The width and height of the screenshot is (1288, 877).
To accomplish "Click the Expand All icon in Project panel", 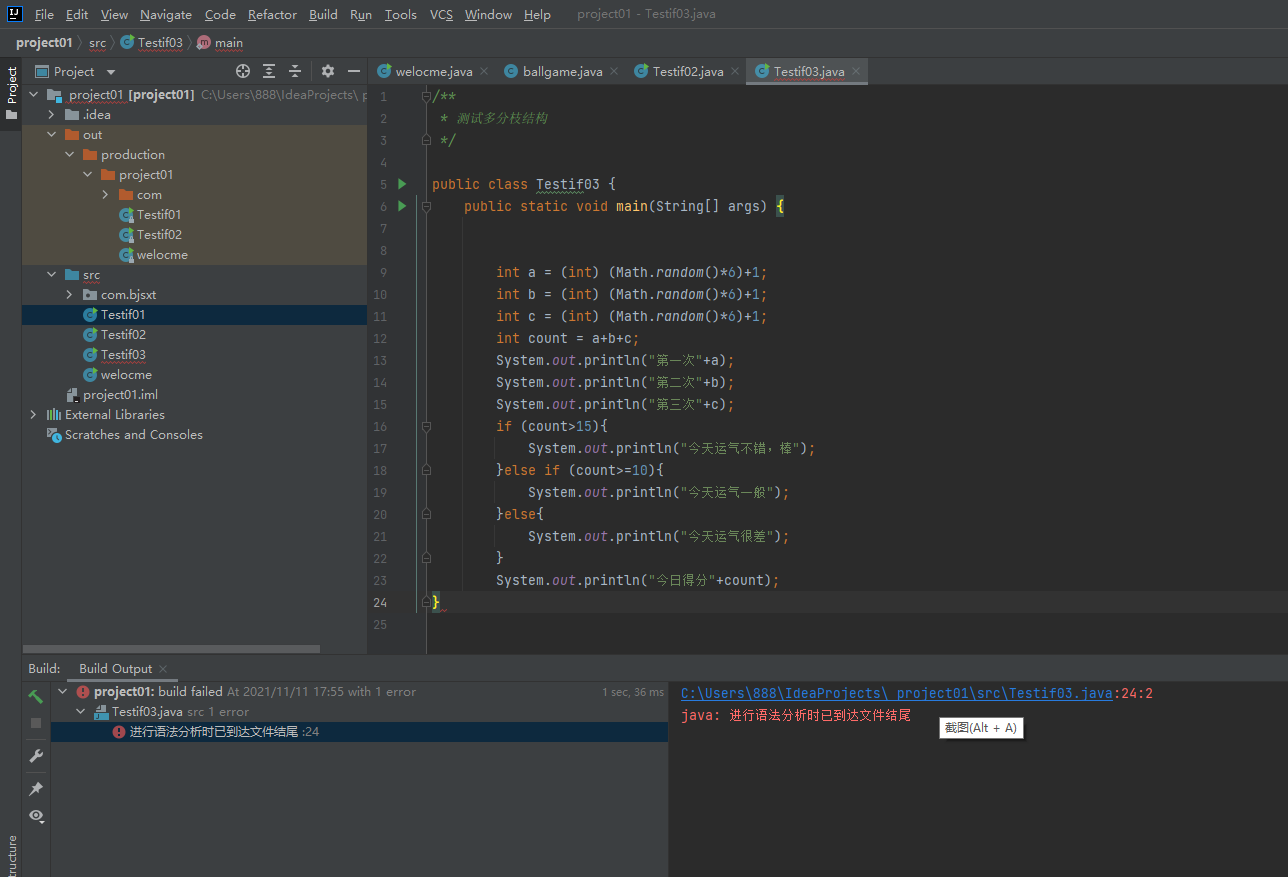I will (269, 71).
